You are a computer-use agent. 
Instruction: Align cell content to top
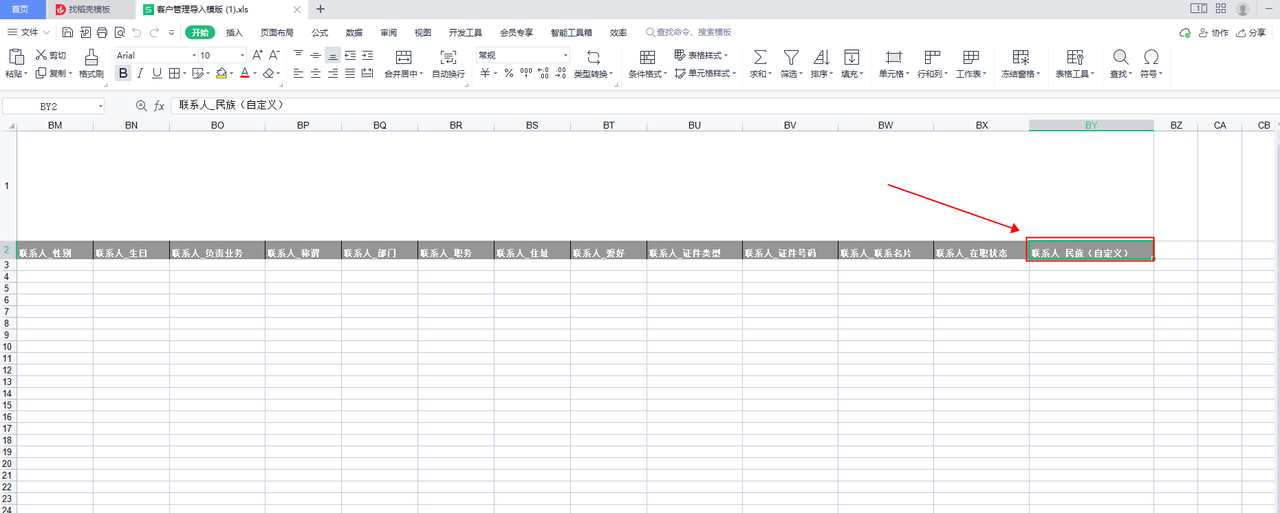point(298,55)
